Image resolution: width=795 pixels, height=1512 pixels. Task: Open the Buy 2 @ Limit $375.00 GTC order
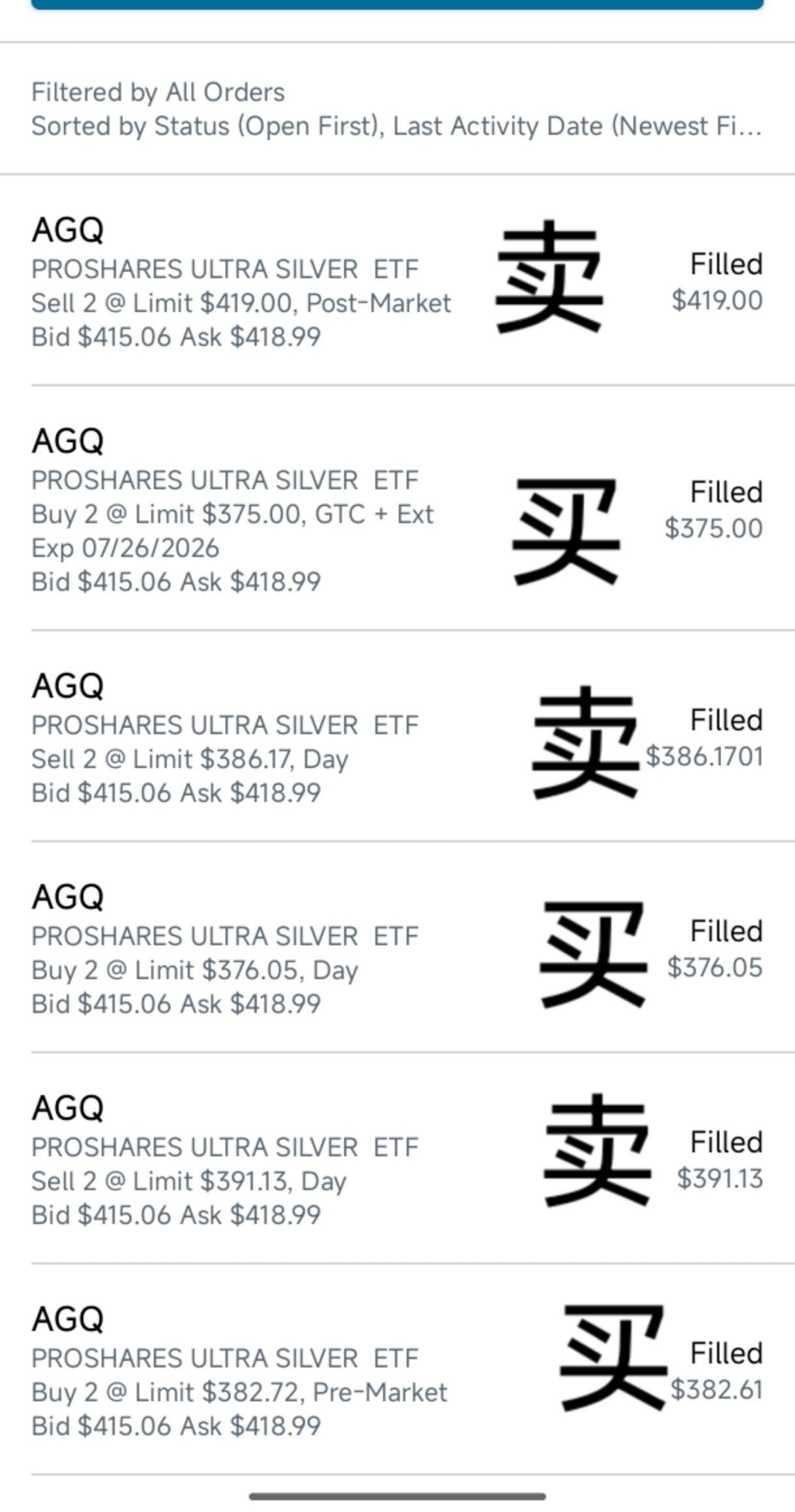pyautogui.click(x=232, y=515)
